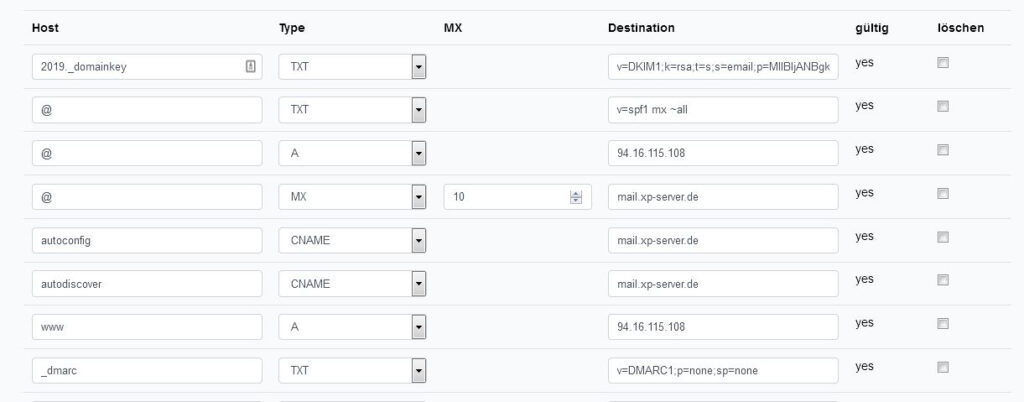Screen dimensions: 1024x402
Task: Open Type dropdown of the MX record
Action: coord(353,196)
